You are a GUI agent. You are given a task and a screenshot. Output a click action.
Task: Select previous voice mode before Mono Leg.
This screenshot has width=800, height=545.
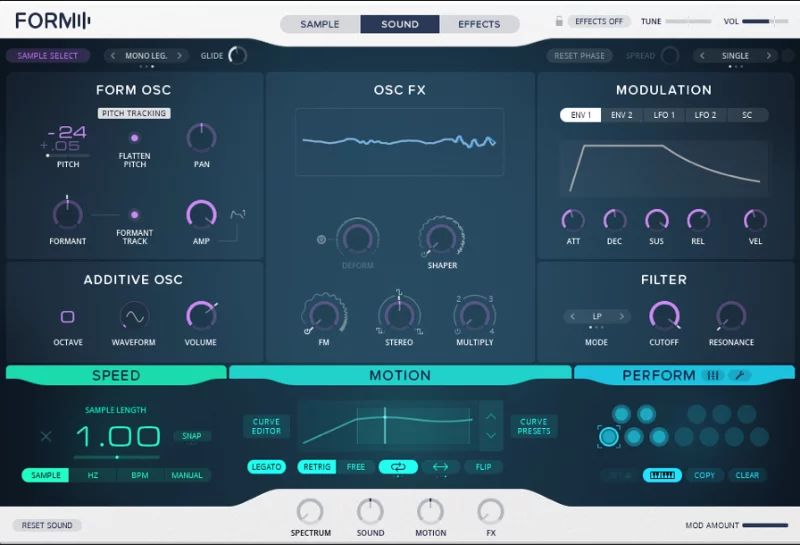pos(113,56)
